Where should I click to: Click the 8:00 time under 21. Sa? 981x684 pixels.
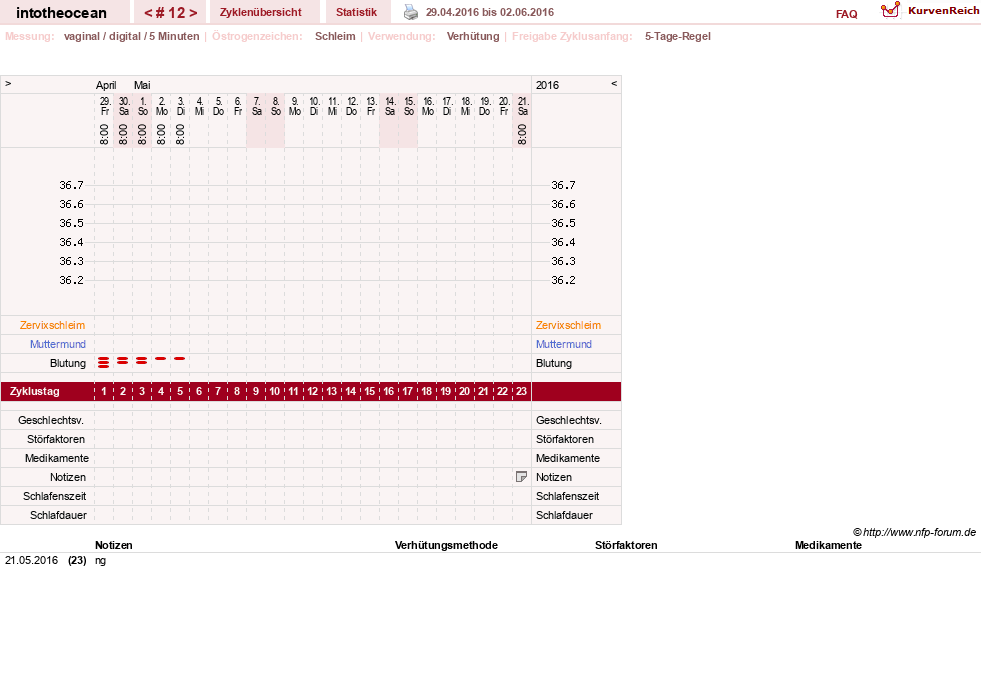click(522, 134)
